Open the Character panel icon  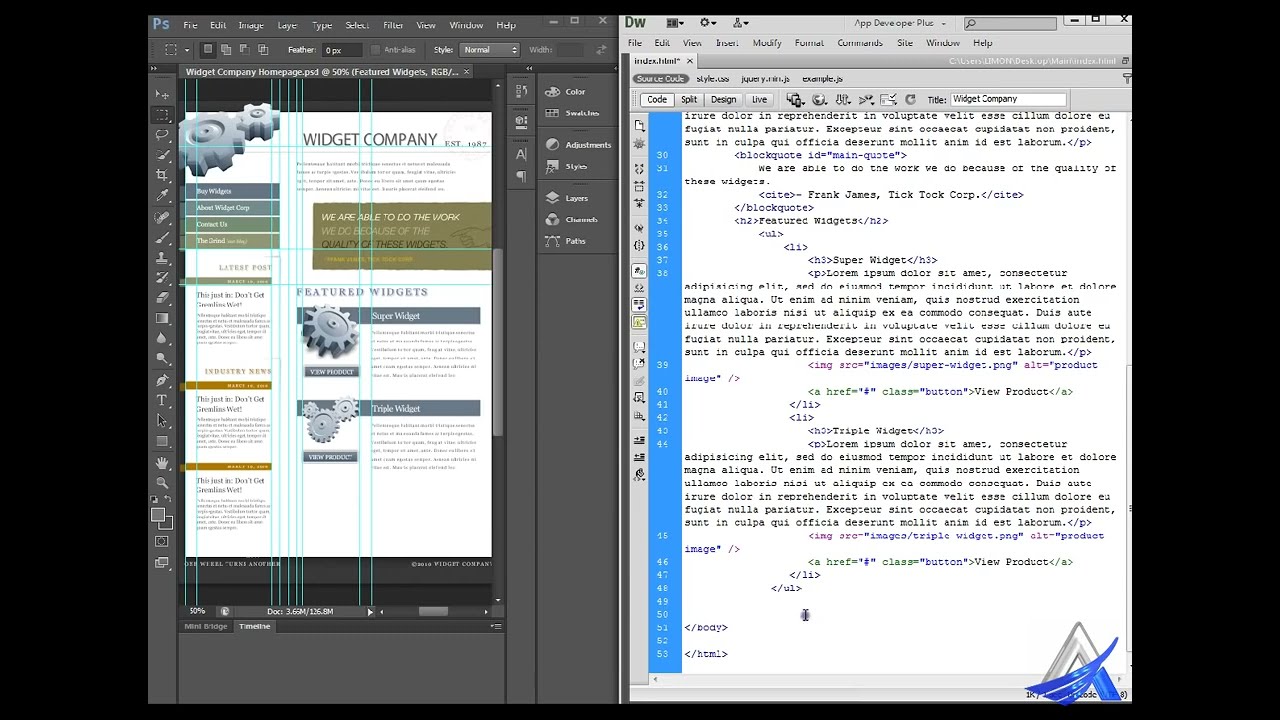pyautogui.click(x=521, y=155)
